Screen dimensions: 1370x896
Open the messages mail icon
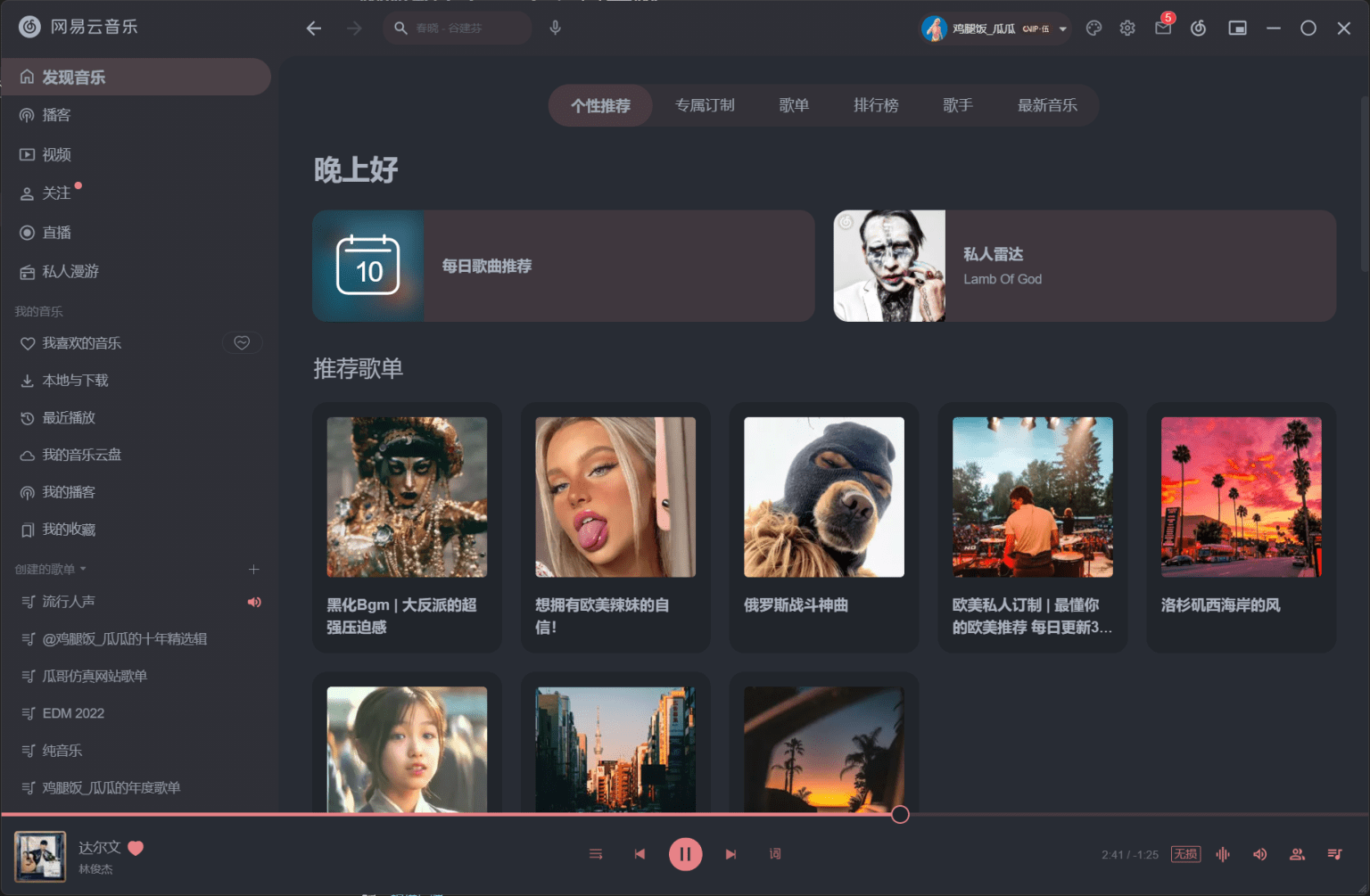1162,29
